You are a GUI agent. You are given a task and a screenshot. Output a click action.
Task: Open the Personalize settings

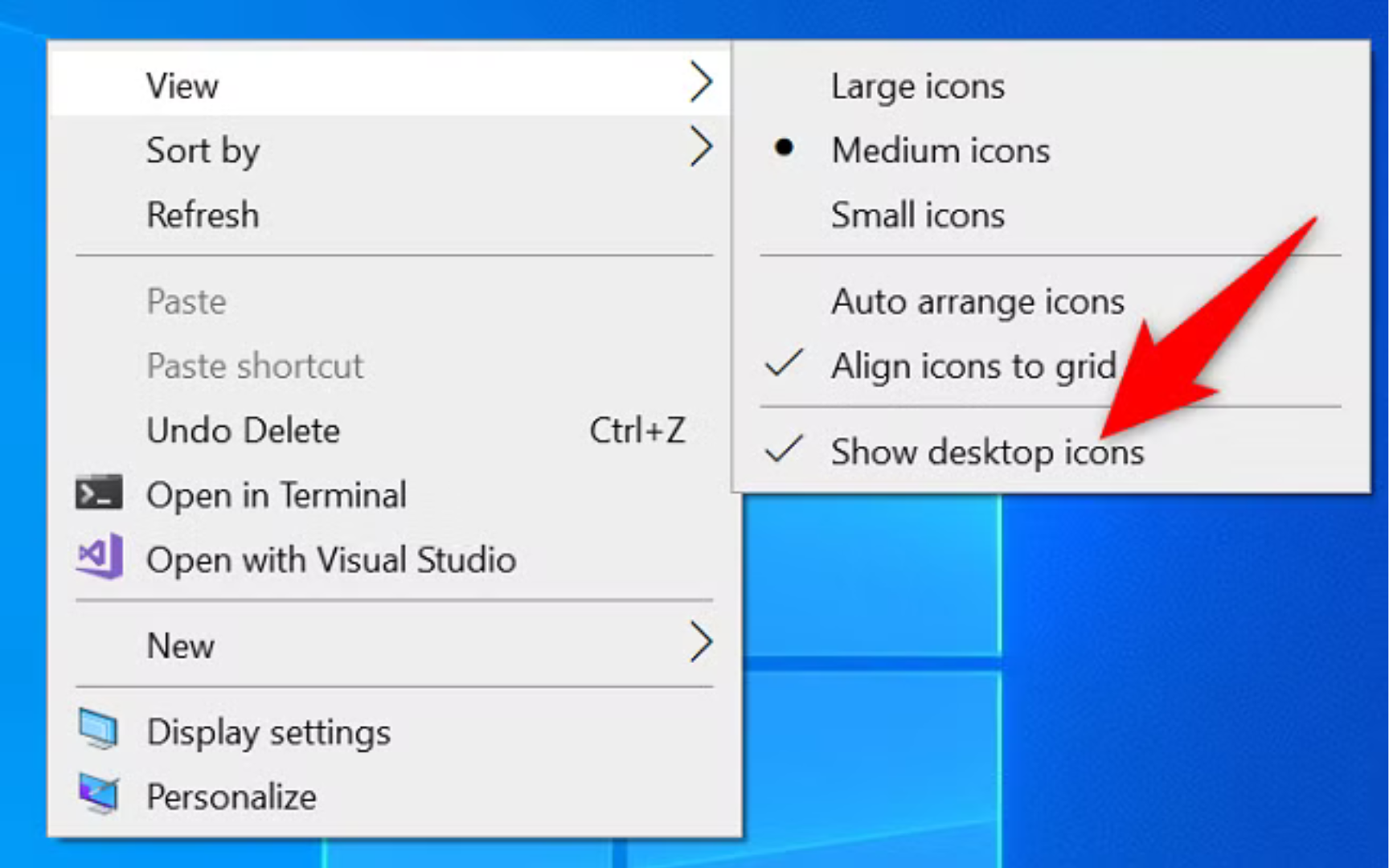pos(231,796)
